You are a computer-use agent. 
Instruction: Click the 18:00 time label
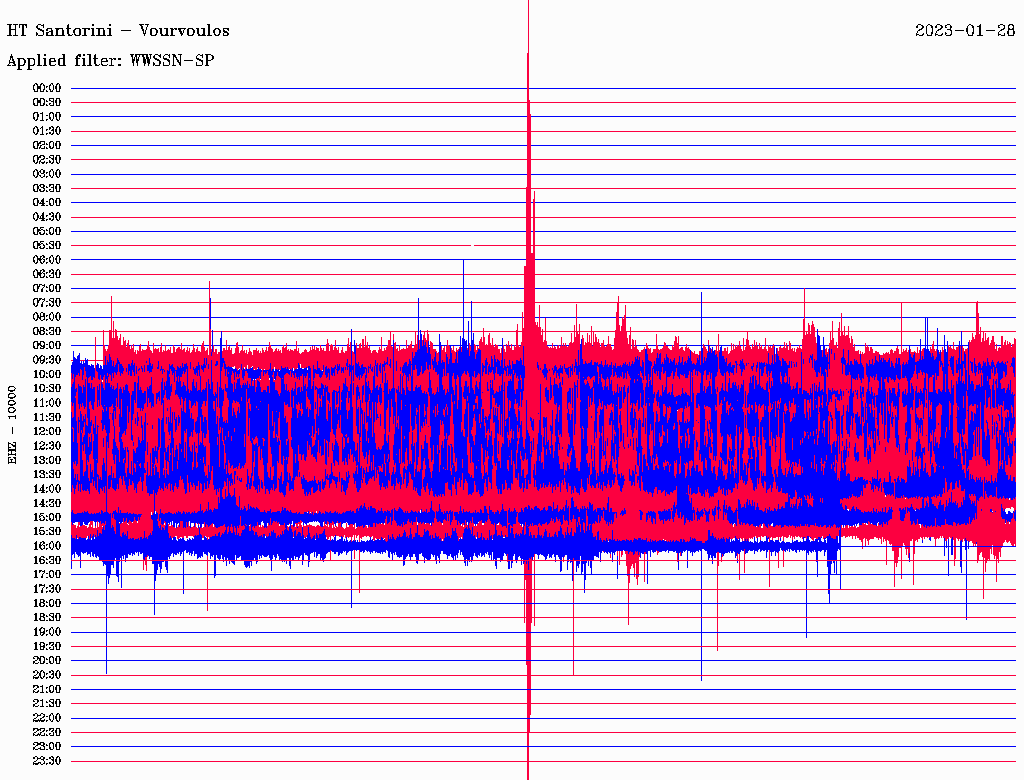[x=47, y=604]
